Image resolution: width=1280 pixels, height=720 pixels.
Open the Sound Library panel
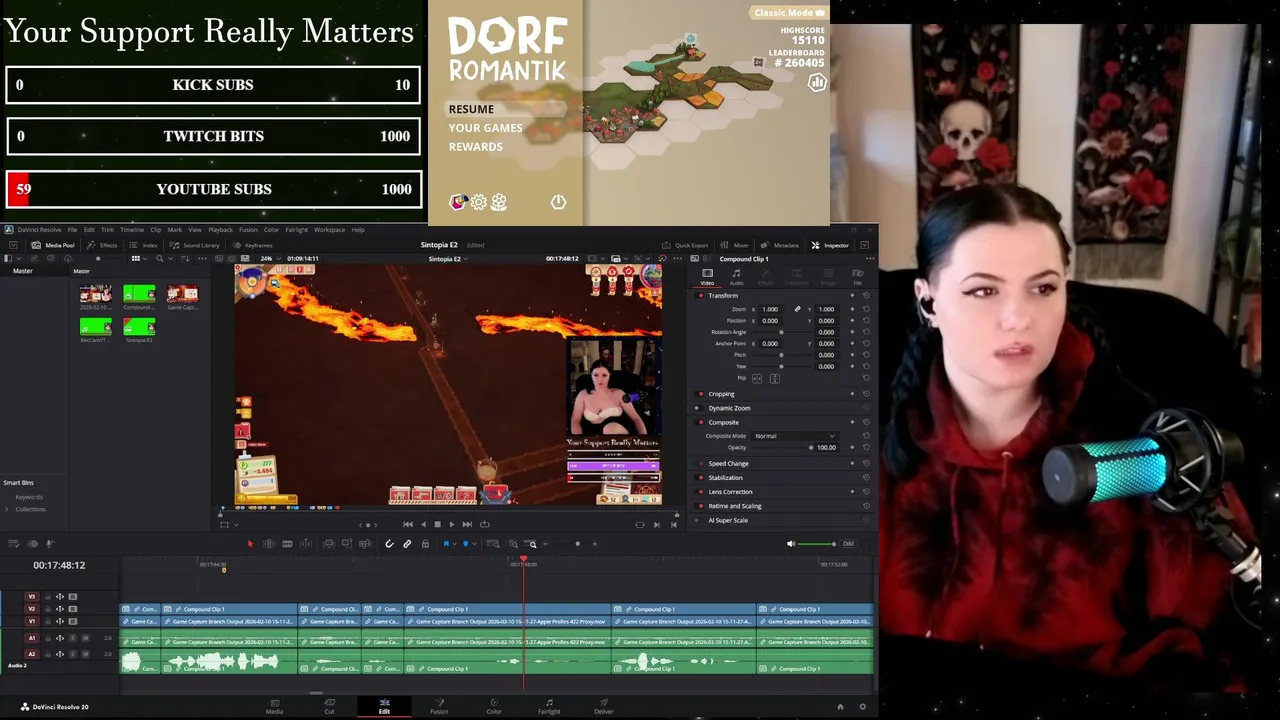(x=195, y=245)
